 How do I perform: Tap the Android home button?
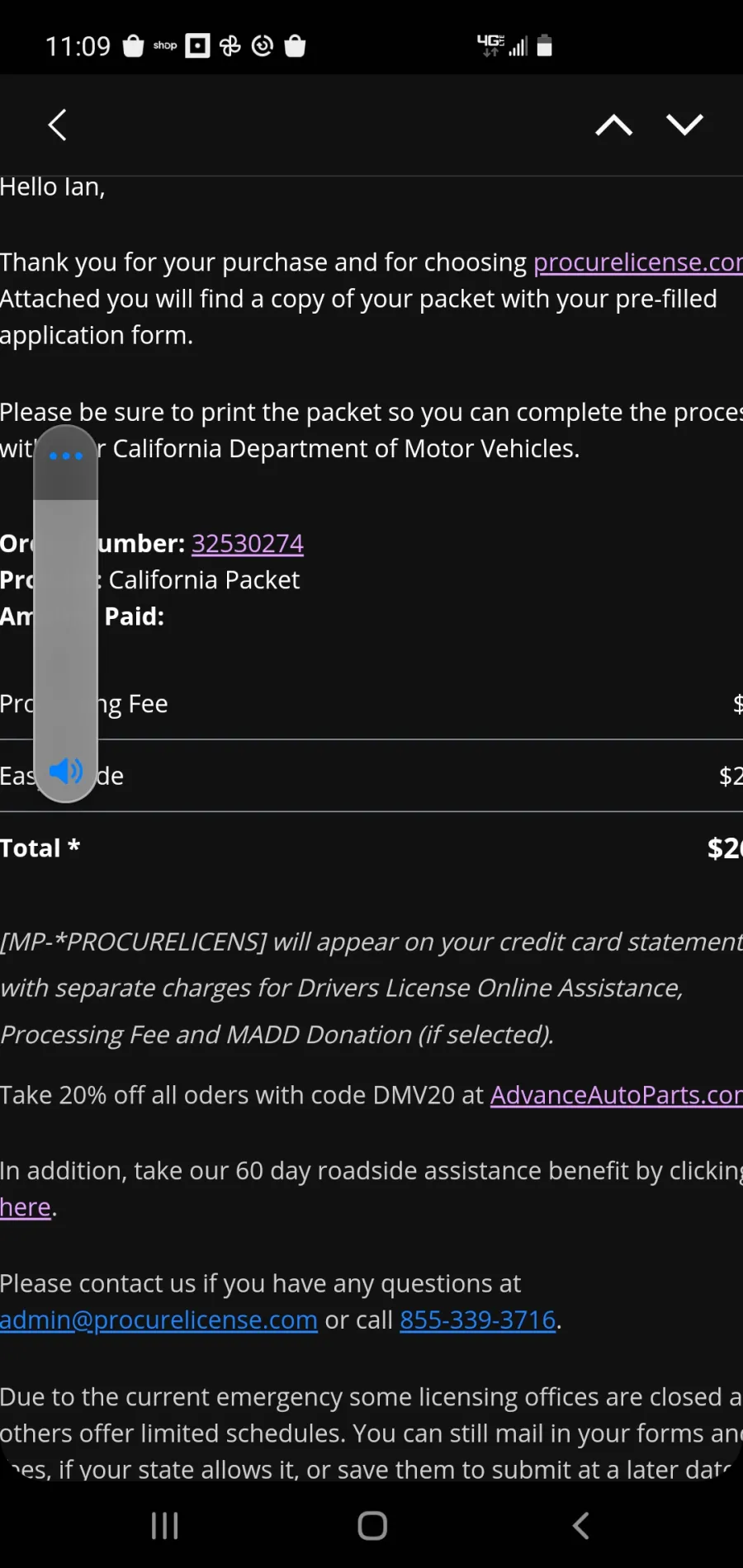(372, 1526)
